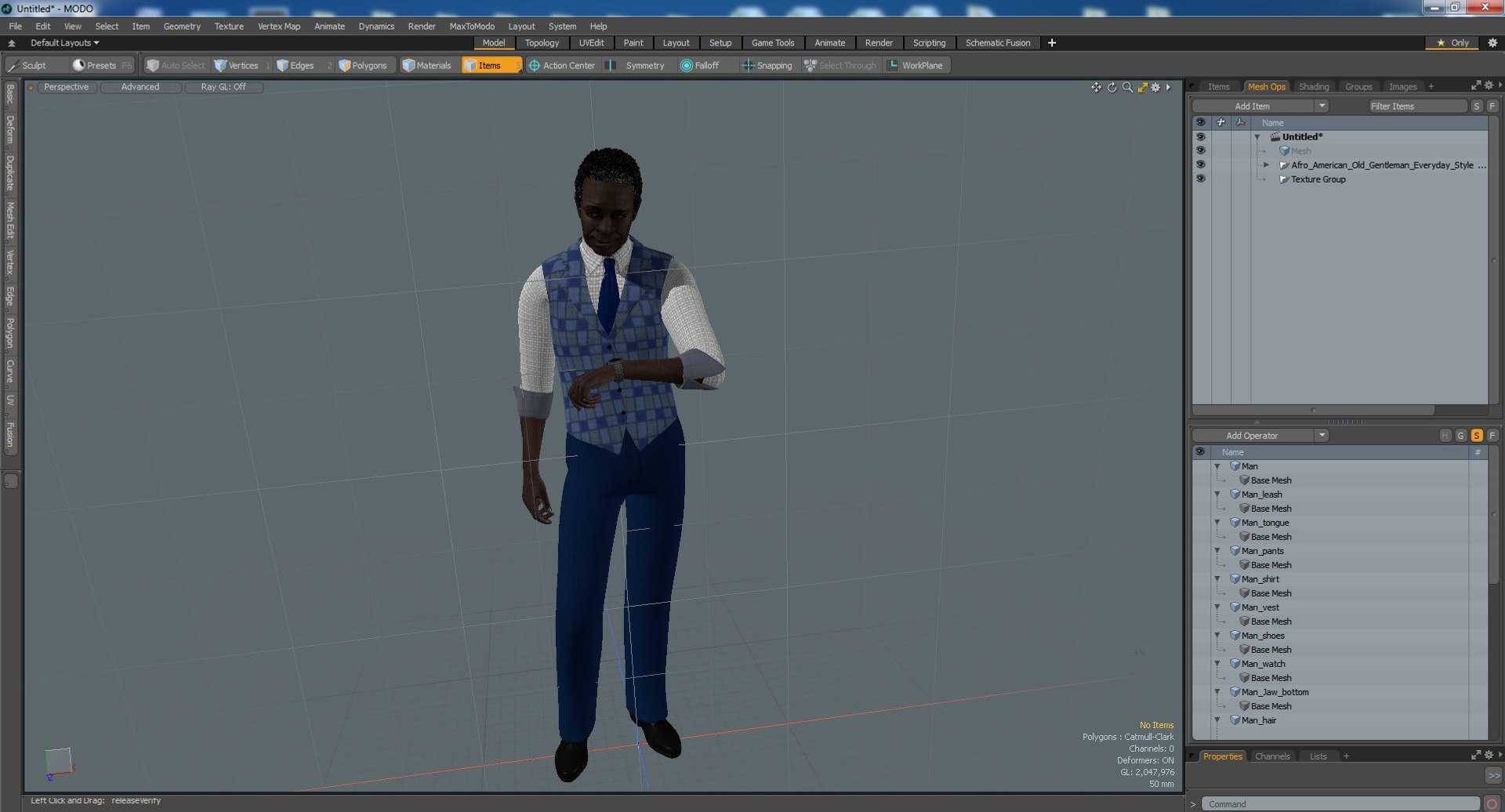This screenshot has height=812, width=1505.
Task: Open the Add Operator dropdown arrow
Action: tap(1322, 436)
